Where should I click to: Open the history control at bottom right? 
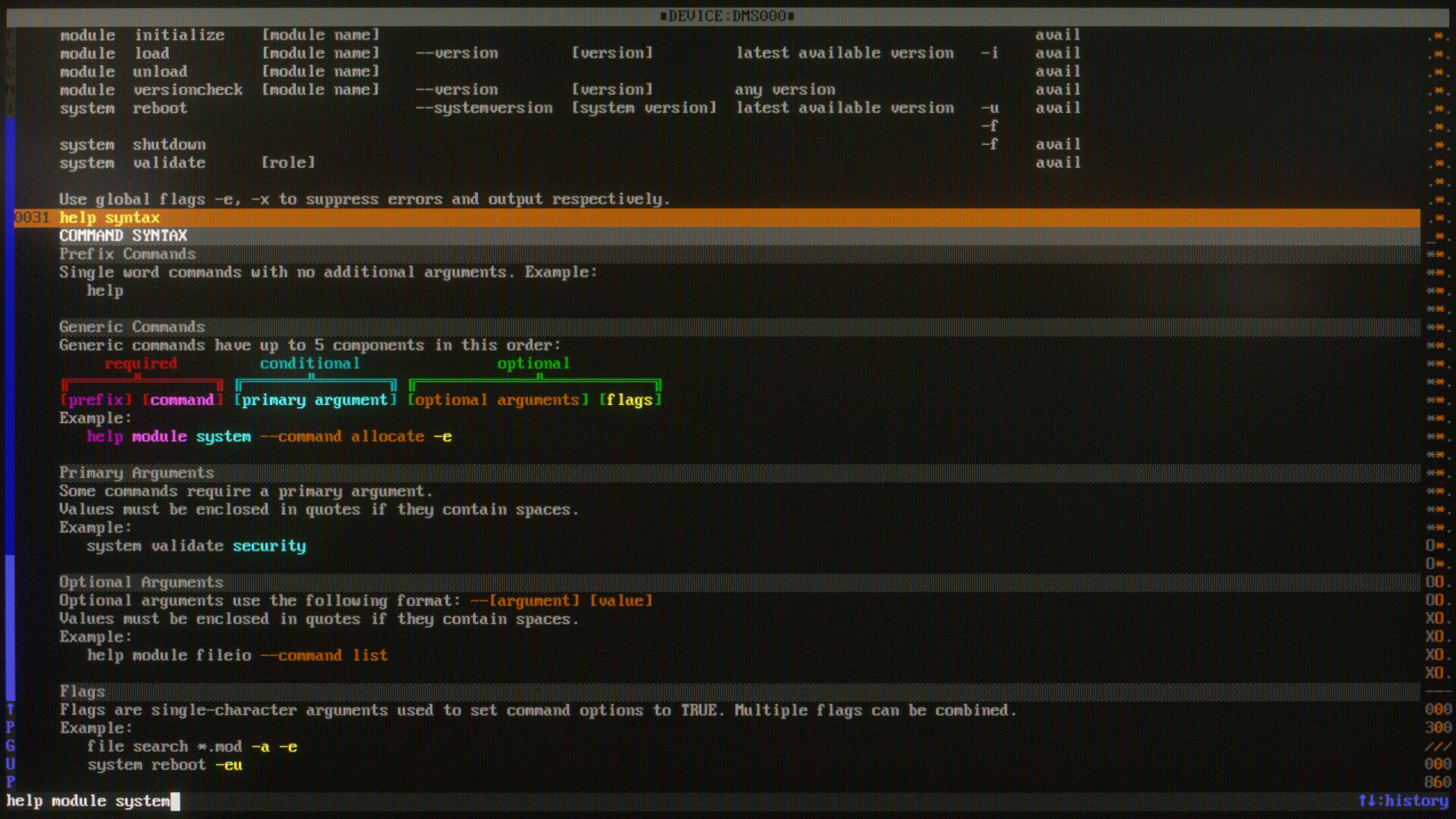1407,801
